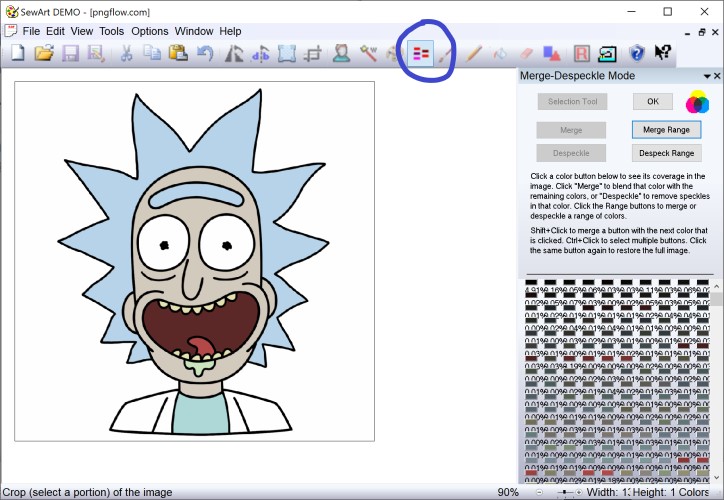This screenshot has height=500, width=724.
Task: Click the 90% zoom value in status bar
Action: (x=508, y=493)
